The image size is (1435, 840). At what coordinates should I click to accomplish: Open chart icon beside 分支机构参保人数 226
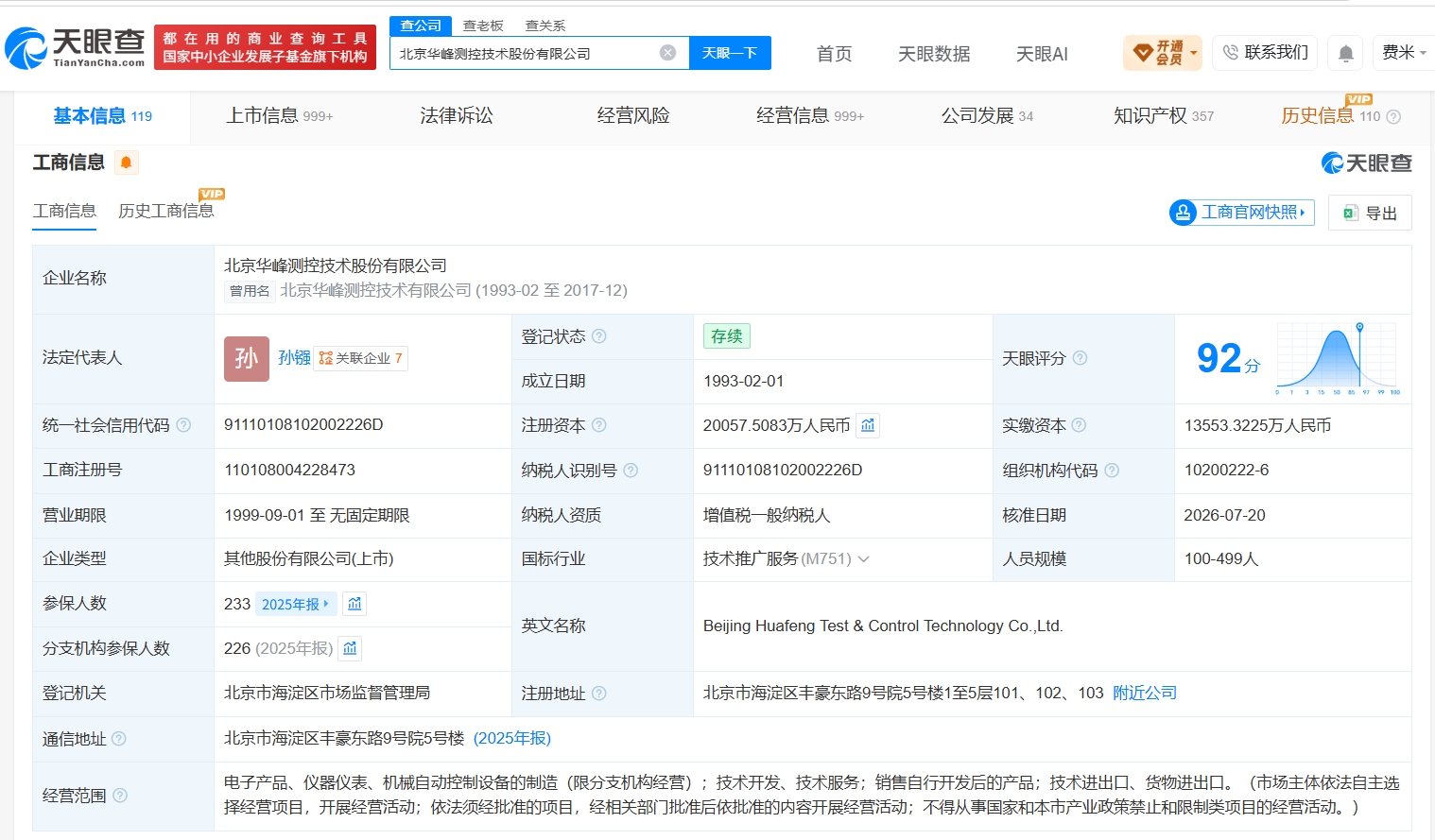coord(351,648)
